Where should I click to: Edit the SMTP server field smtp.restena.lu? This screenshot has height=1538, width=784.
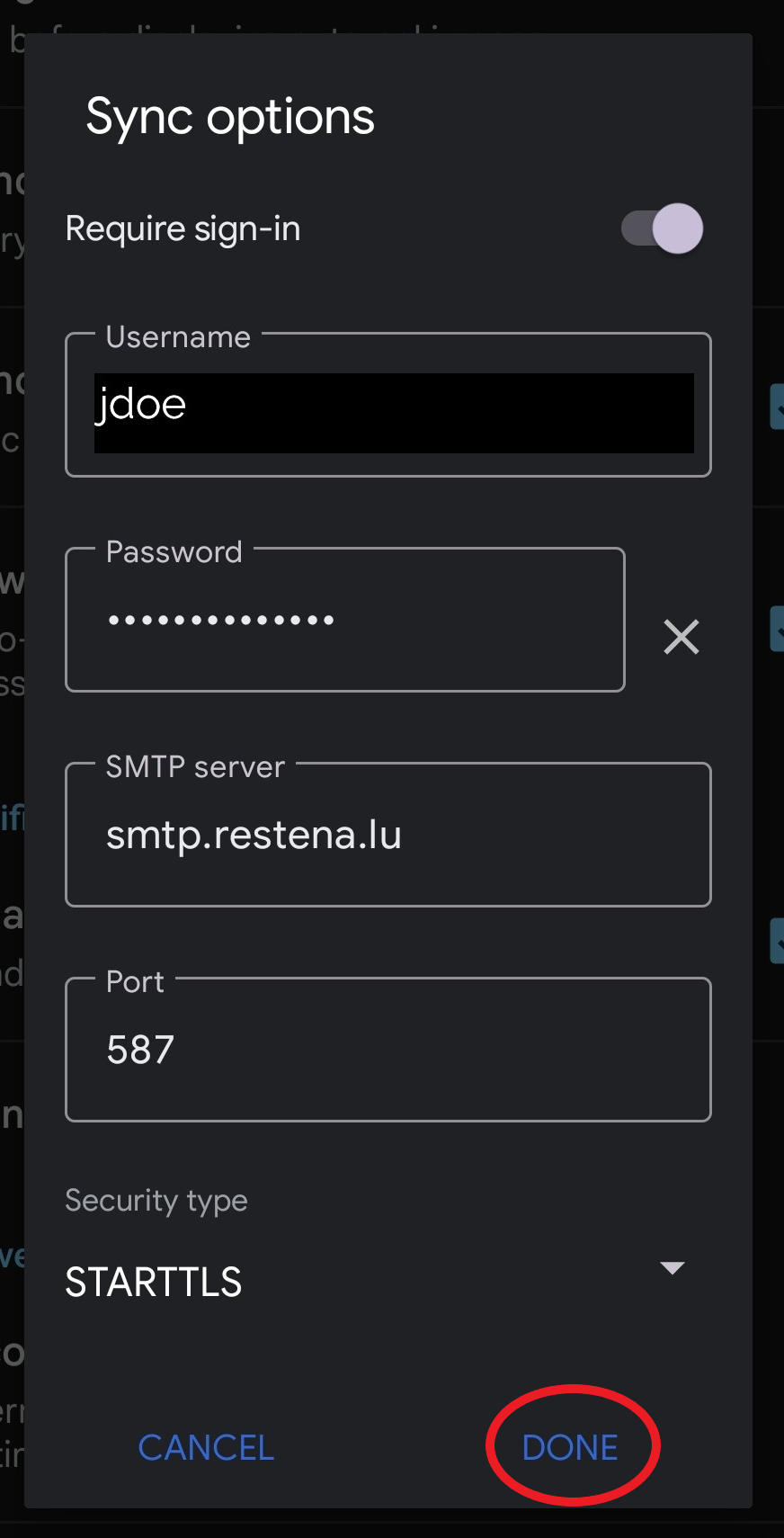388,835
